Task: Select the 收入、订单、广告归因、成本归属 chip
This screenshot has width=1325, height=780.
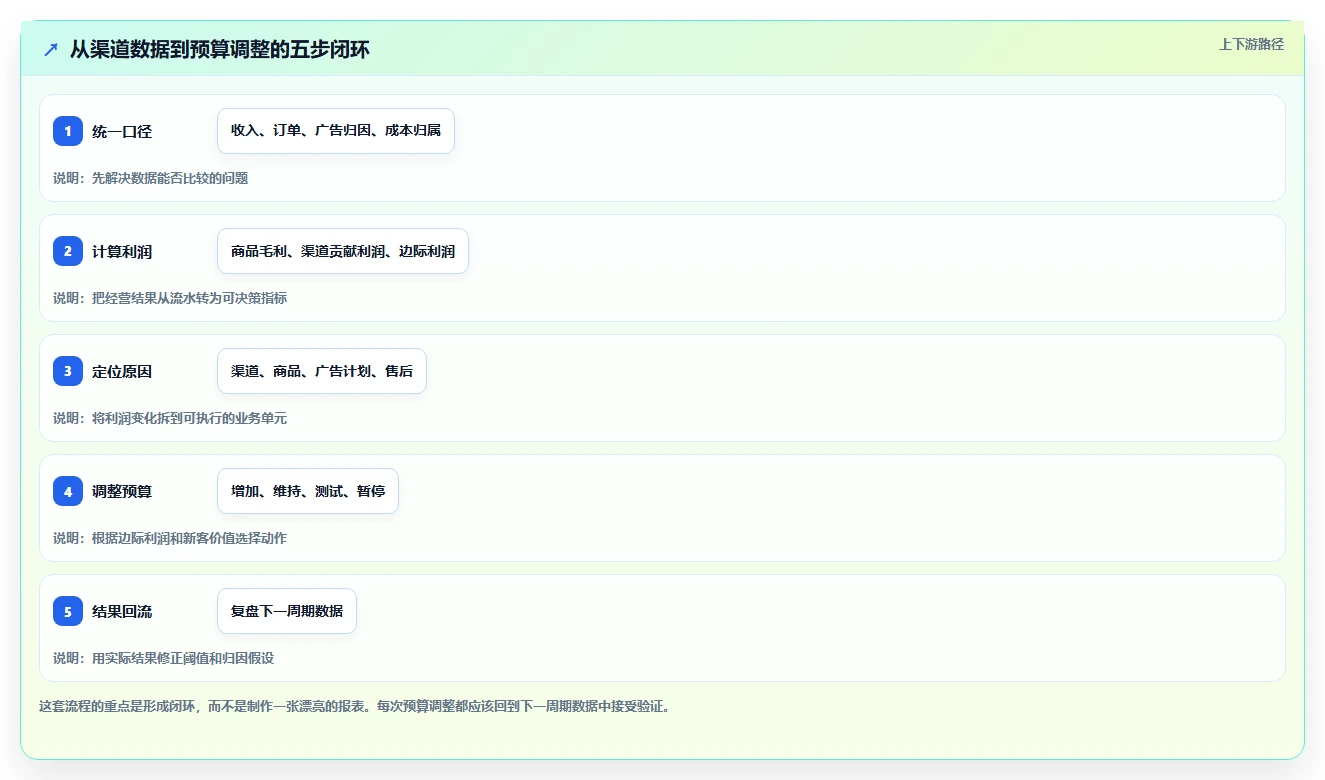Action: point(336,131)
